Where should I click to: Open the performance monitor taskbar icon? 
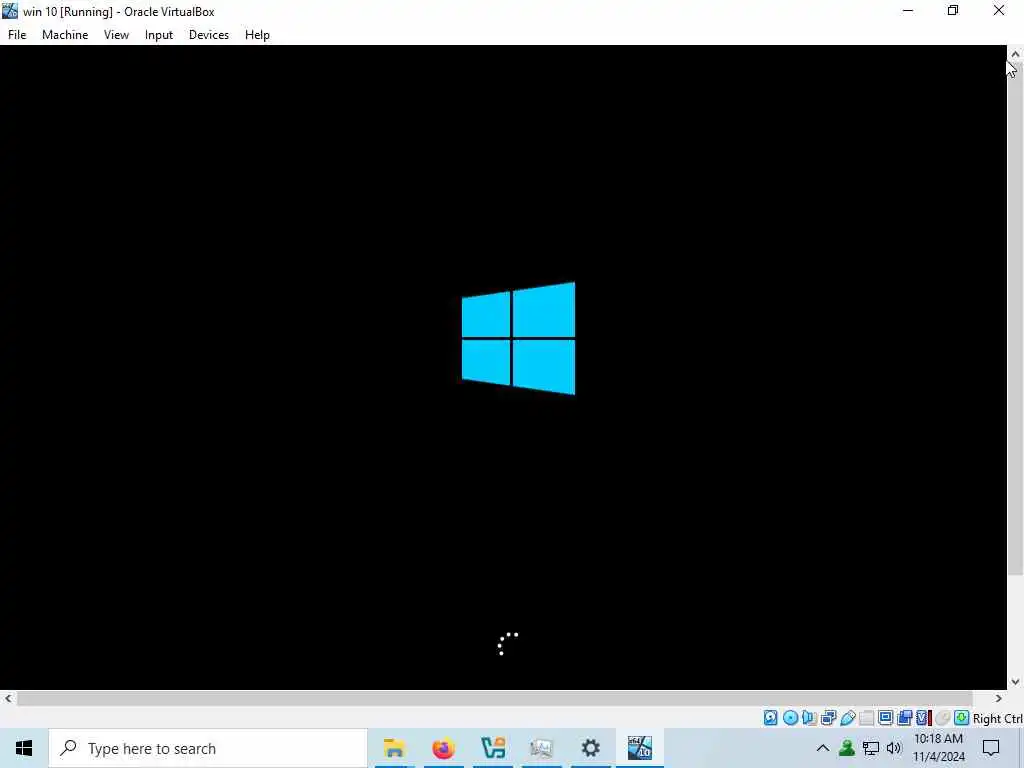click(x=541, y=748)
